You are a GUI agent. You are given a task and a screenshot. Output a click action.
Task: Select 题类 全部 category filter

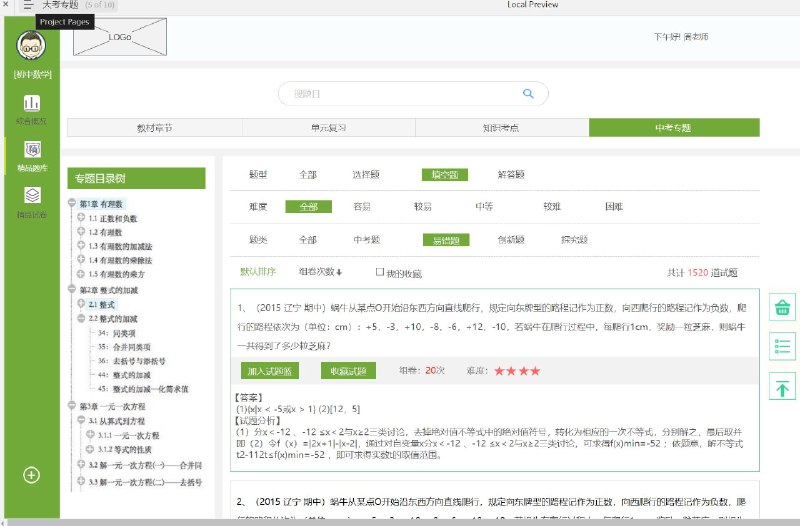click(308, 240)
